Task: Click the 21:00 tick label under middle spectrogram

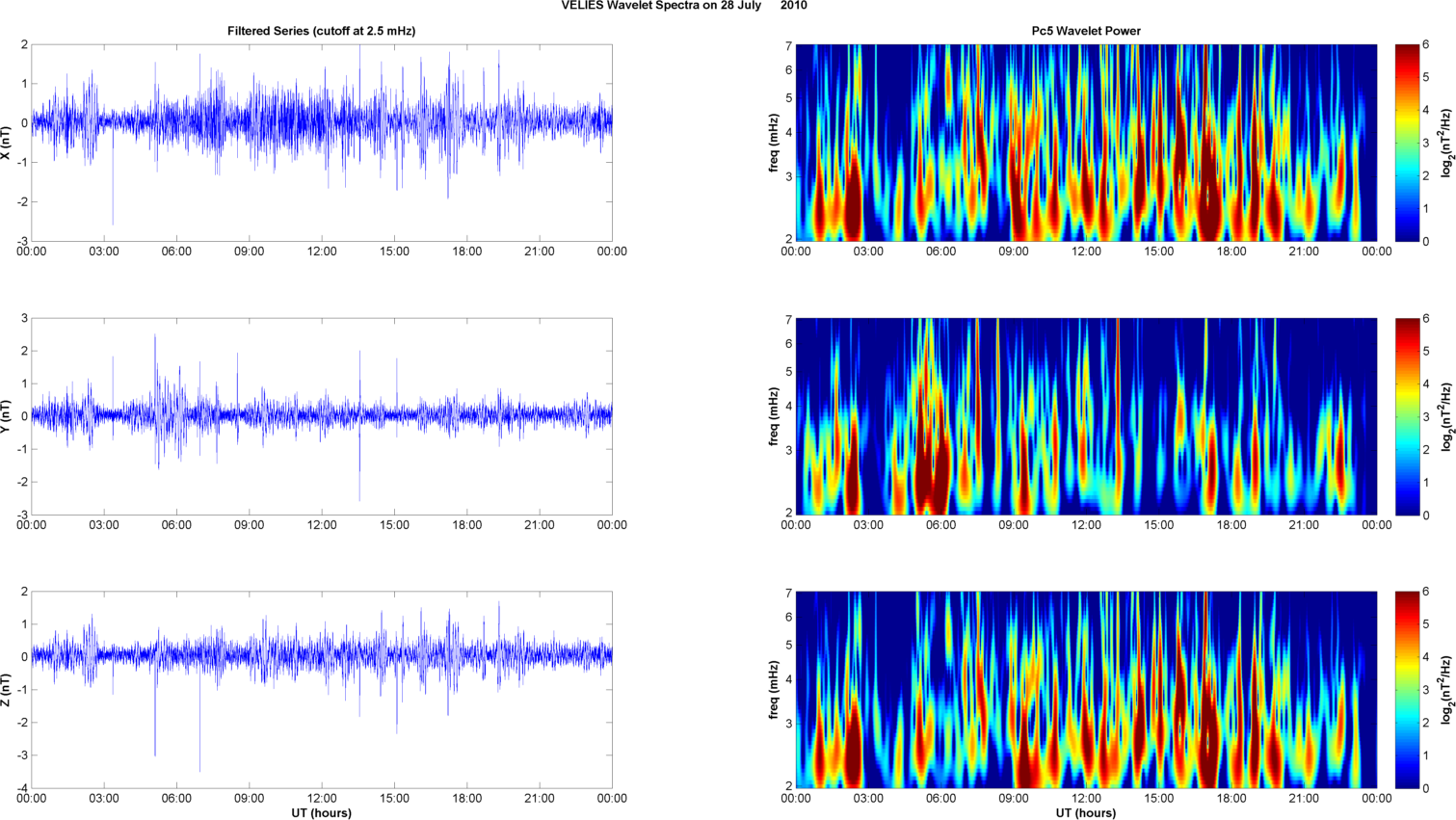Action: [x=1304, y=525]
